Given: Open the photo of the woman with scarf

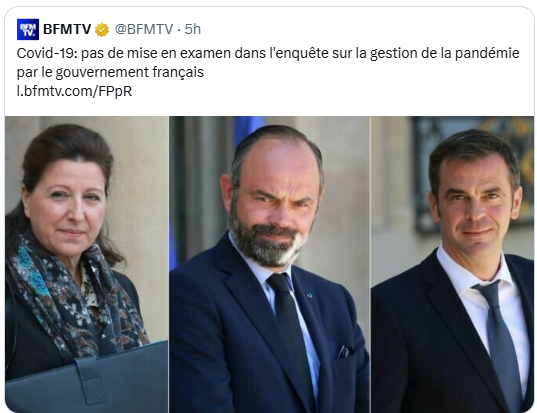Looking at the screenshot, I should [87, 264].
